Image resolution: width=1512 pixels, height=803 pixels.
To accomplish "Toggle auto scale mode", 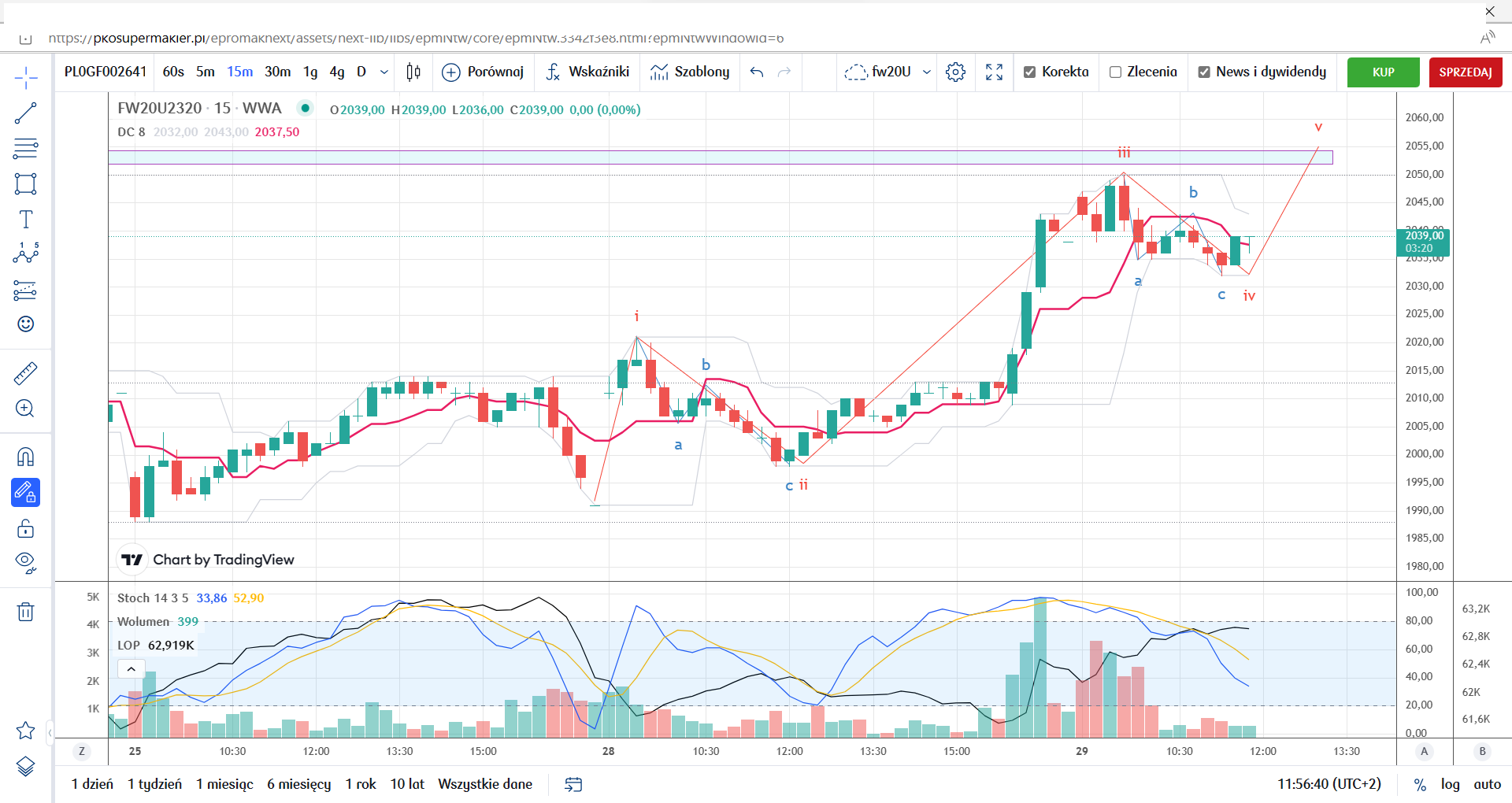I will (1487, 784).
